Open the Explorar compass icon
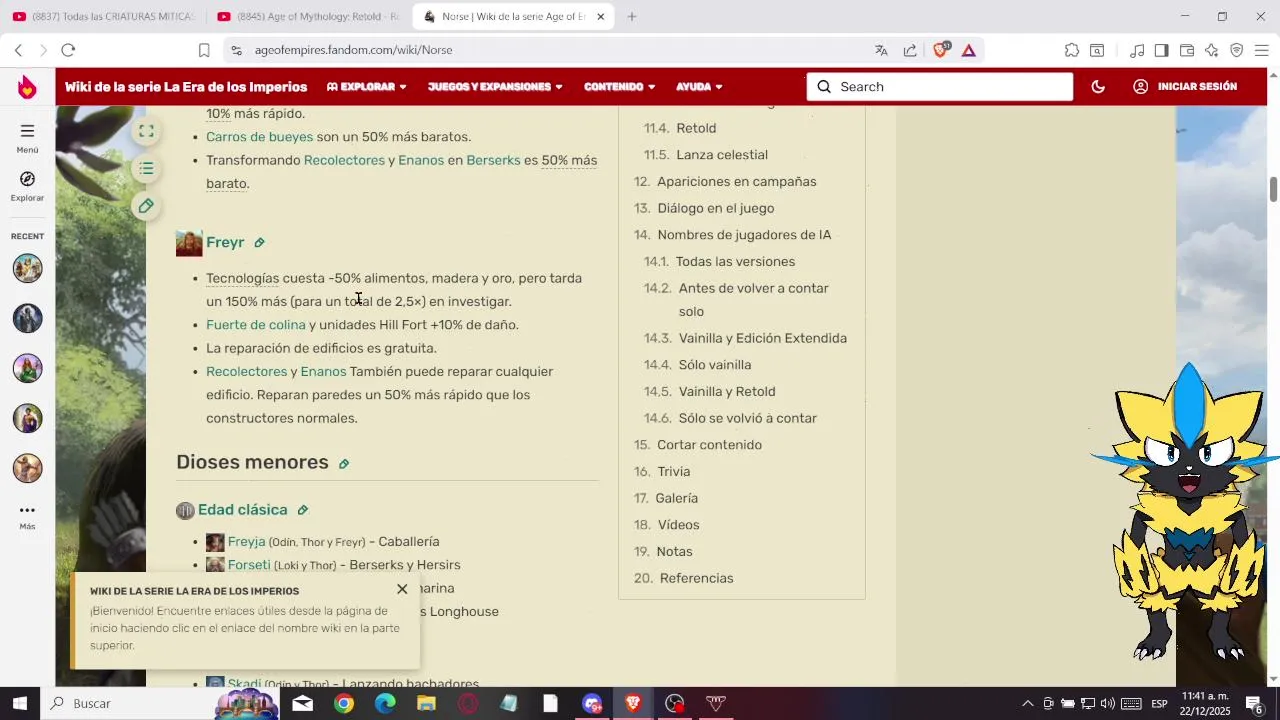Screen dimensions: 1280x720 pyautogui.click(x=27, y=179)
